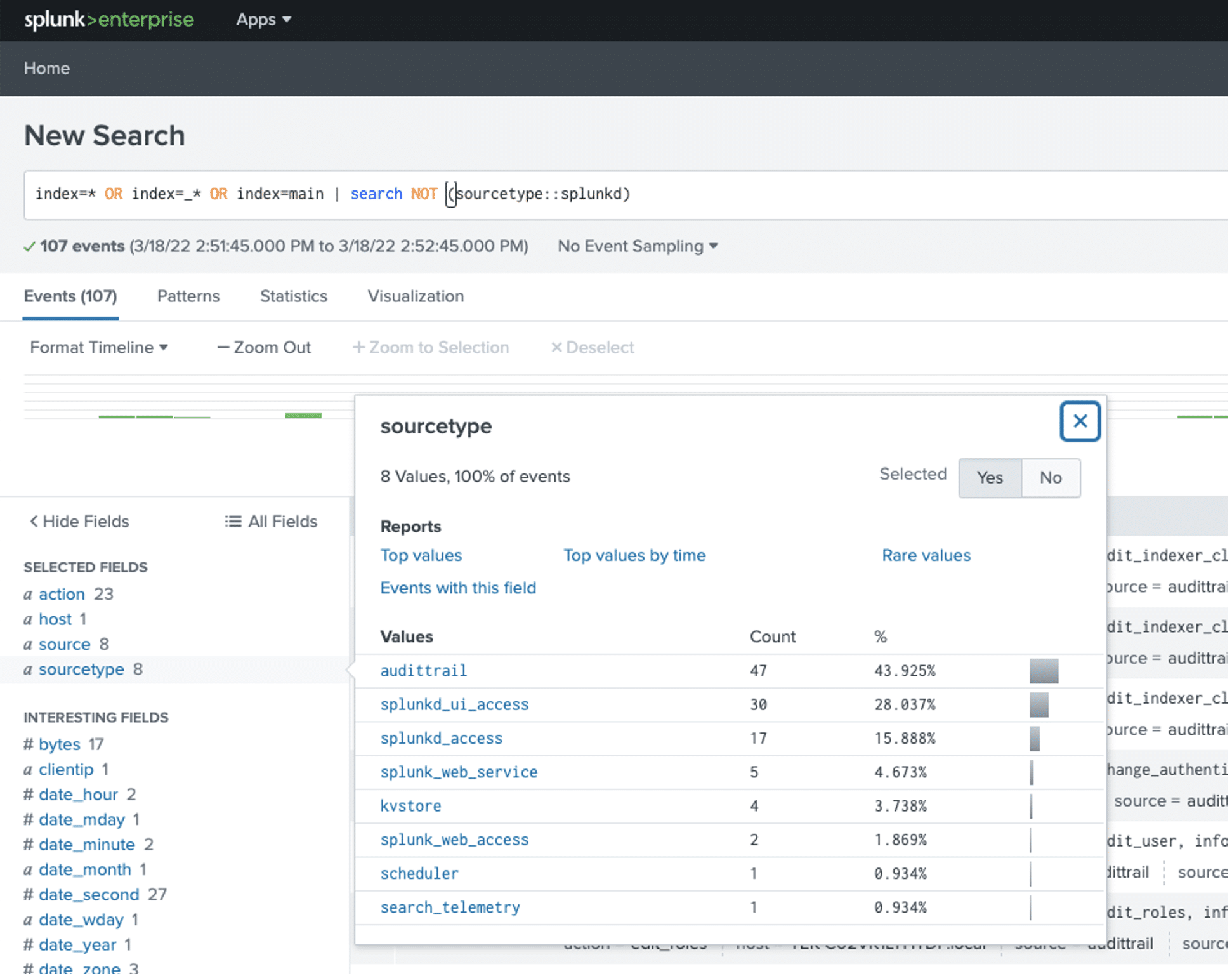
Task: Click the 28.037% percentage value
Action: pyautogui.click(x=905, y=704)
